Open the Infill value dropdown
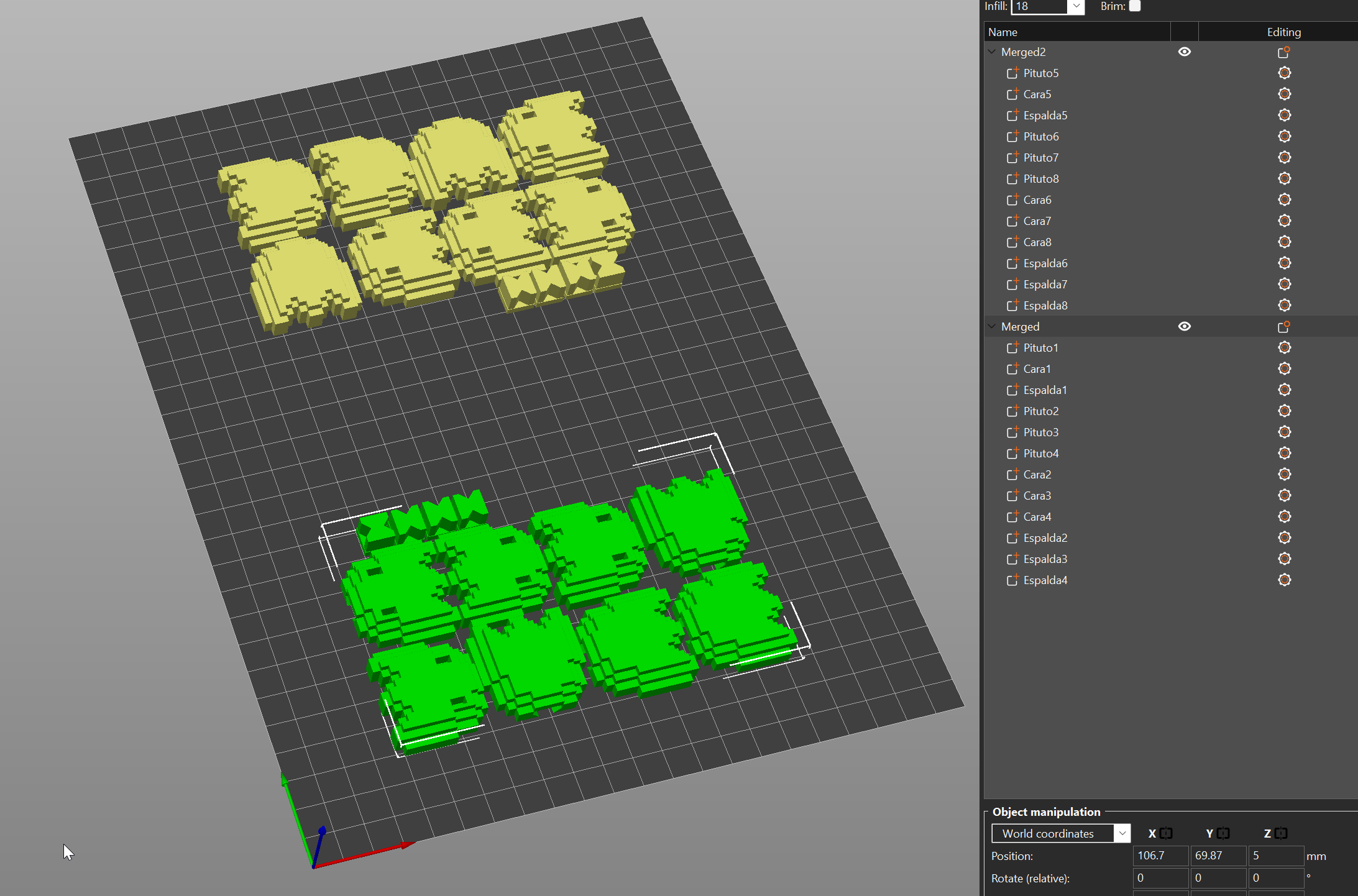Image resolution: width=1358 pixels, height=896 pixels. [x=1076, y=7]
